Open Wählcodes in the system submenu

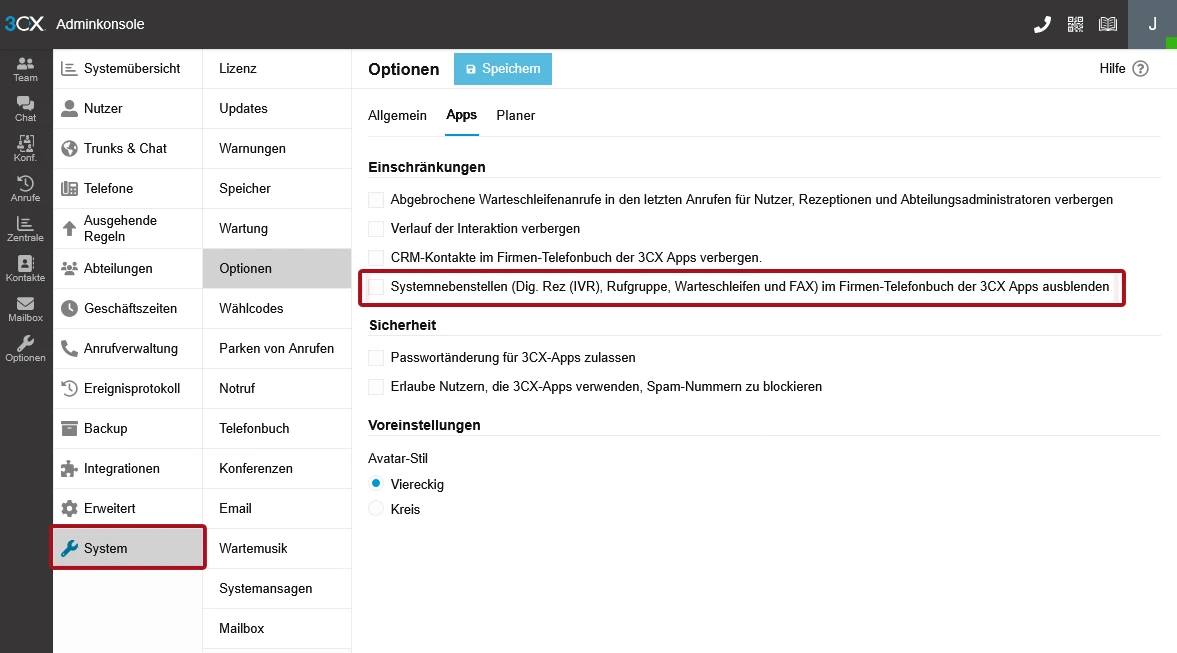[x=251, y=308]
